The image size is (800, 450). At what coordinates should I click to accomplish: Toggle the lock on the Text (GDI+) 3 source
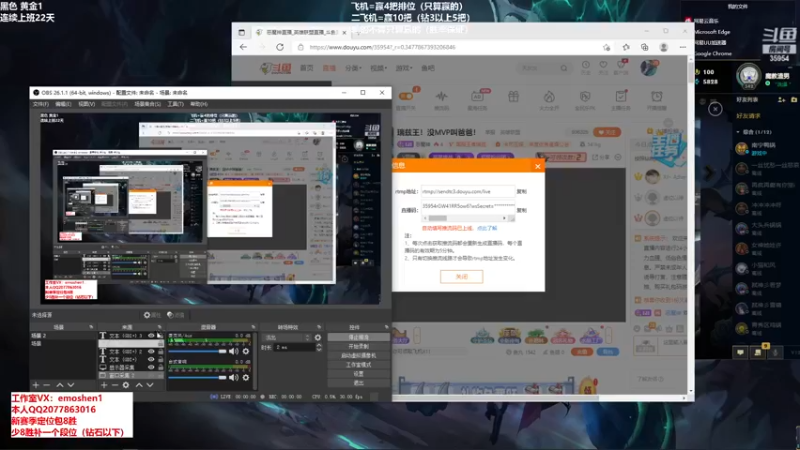[x=160, y=335]
